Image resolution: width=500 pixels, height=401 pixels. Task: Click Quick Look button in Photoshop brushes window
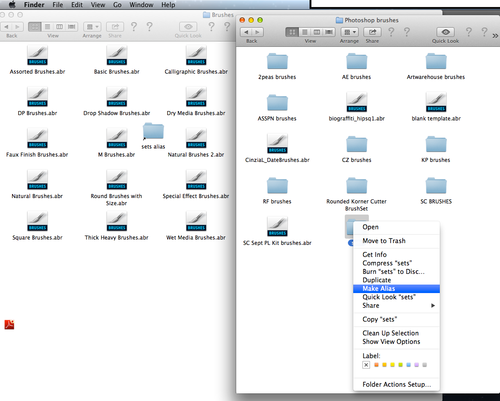point(446,32)
